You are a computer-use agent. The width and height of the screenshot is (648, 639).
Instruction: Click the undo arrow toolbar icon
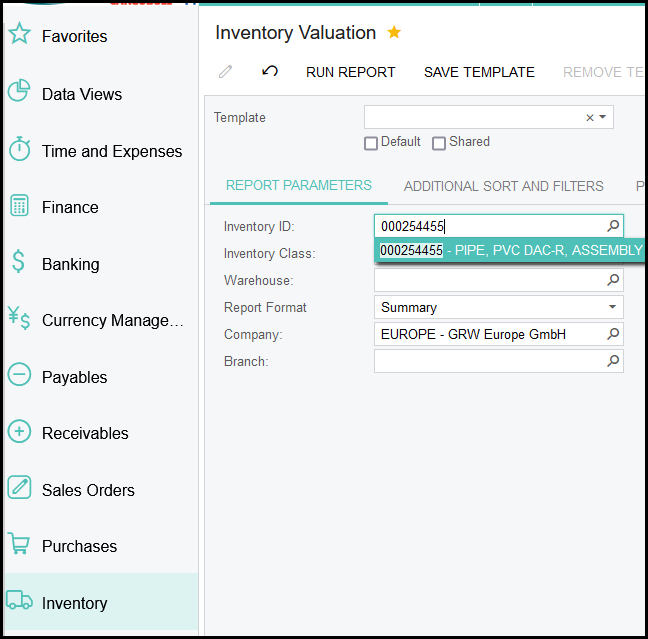(x=269, y=72)
